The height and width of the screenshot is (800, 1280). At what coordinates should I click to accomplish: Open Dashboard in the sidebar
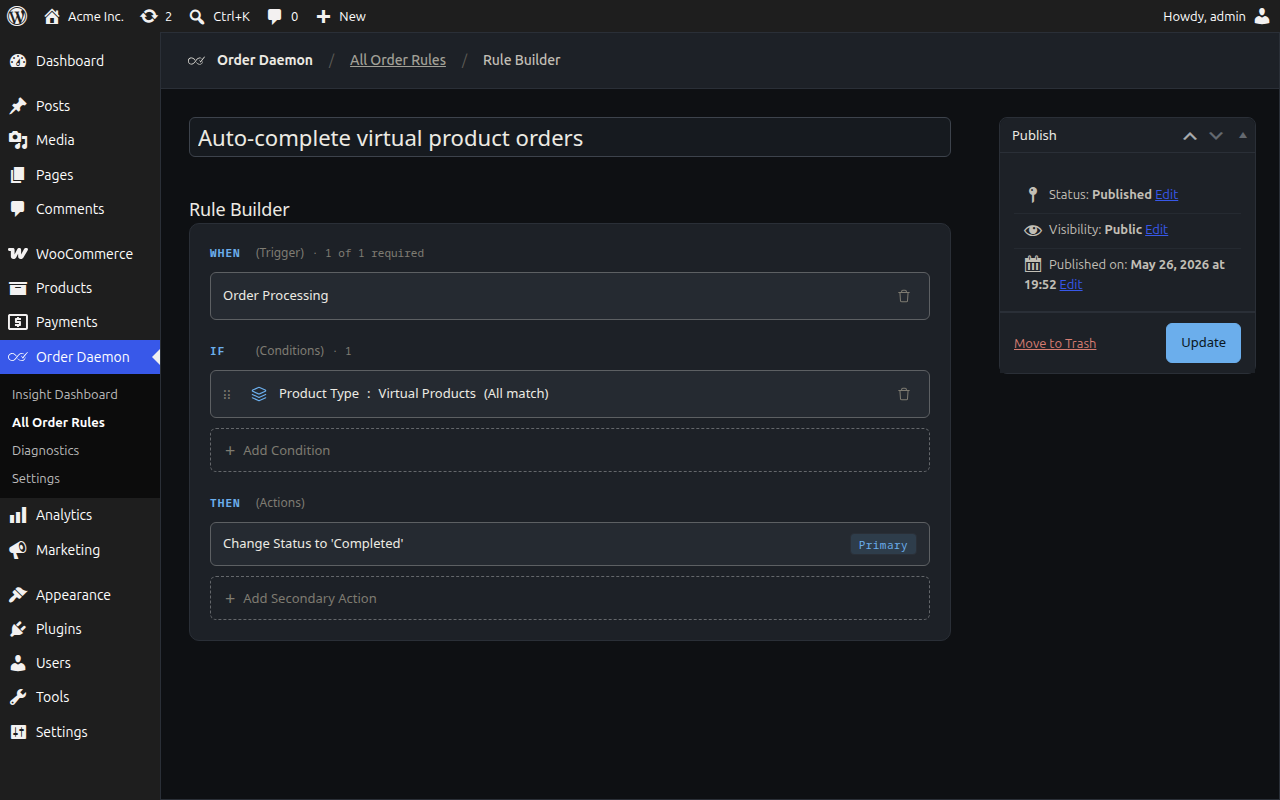click(x=80, y=61)
